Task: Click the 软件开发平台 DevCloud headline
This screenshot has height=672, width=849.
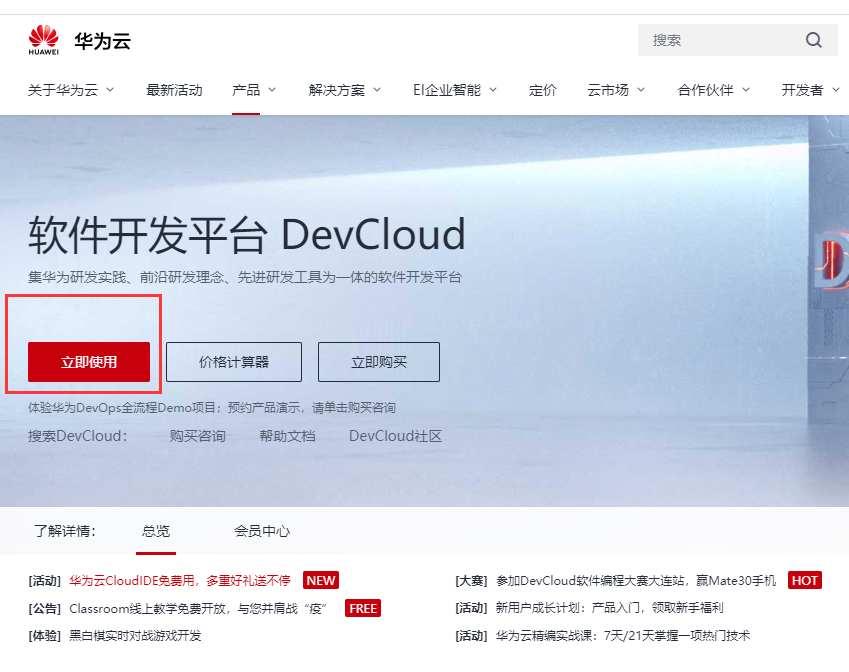Action: pos(247,234)
